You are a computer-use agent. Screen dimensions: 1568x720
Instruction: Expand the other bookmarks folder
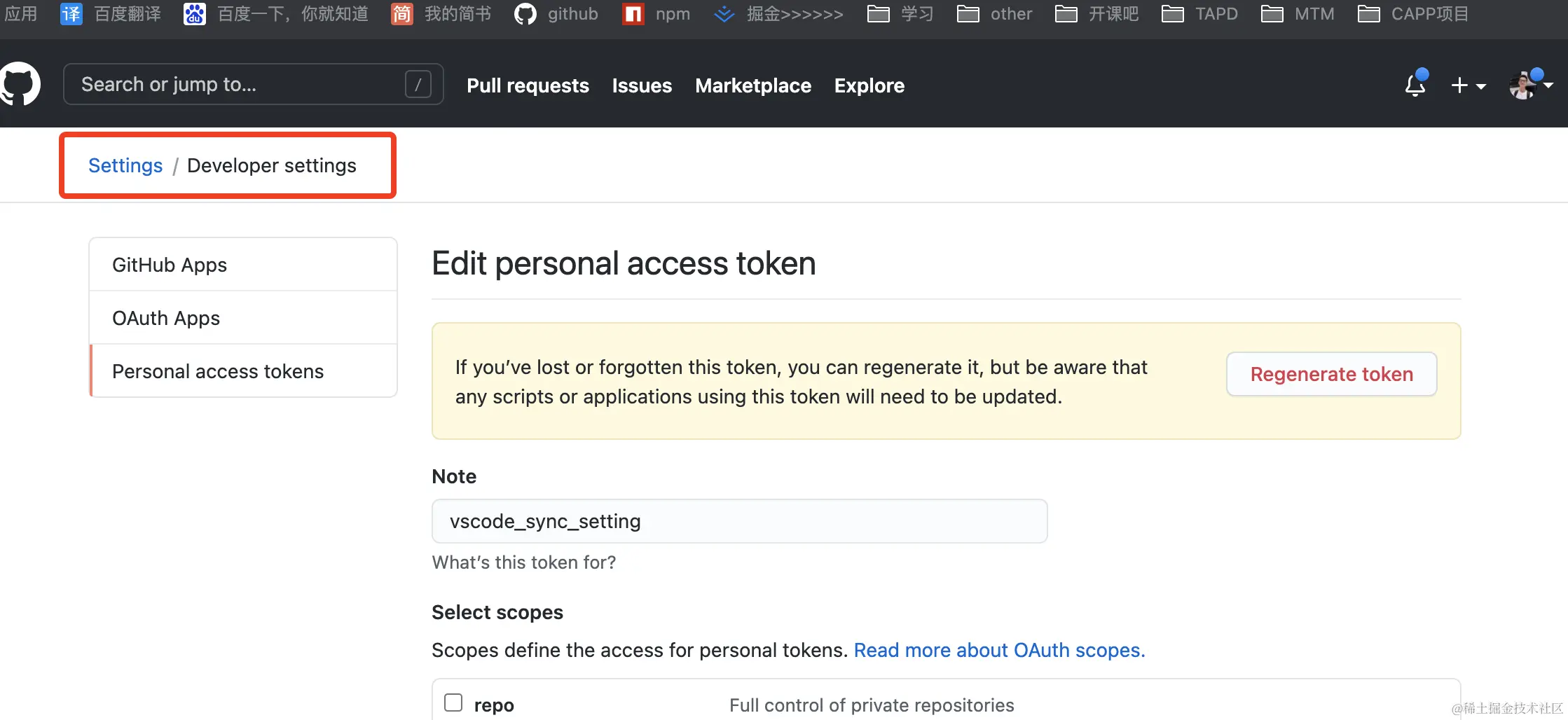click(995, 14)
